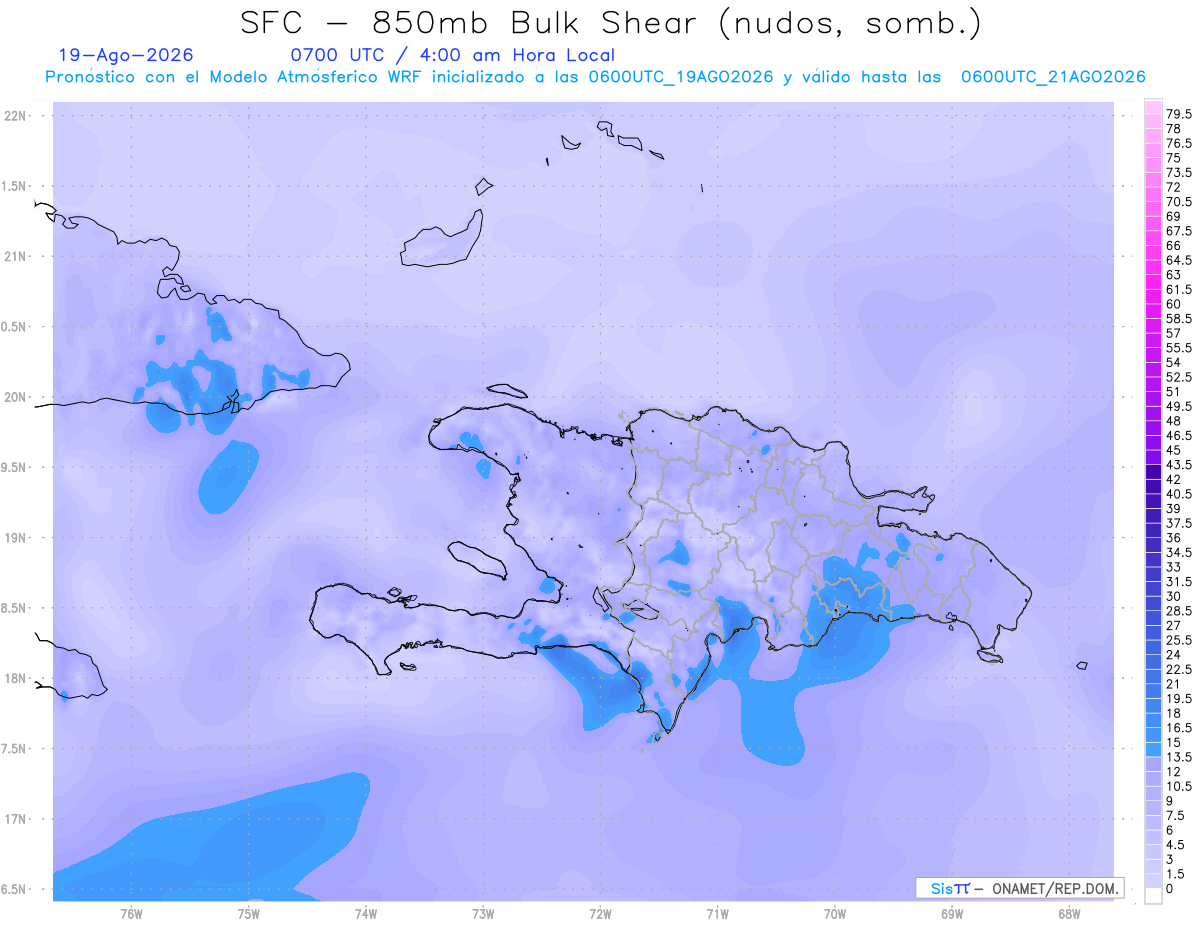
Task: Click the '69W' longitude label
Action: point(952,914)
